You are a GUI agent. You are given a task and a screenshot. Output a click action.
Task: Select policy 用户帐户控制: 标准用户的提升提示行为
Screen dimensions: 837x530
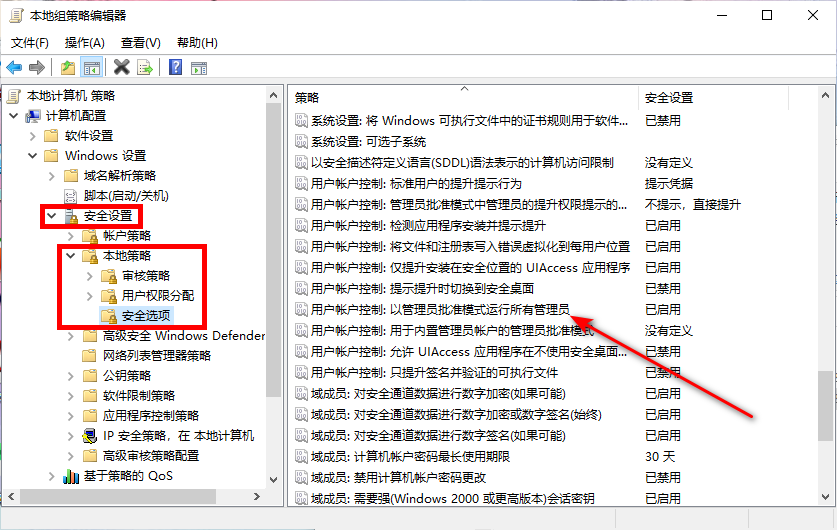tap(416, 184)
